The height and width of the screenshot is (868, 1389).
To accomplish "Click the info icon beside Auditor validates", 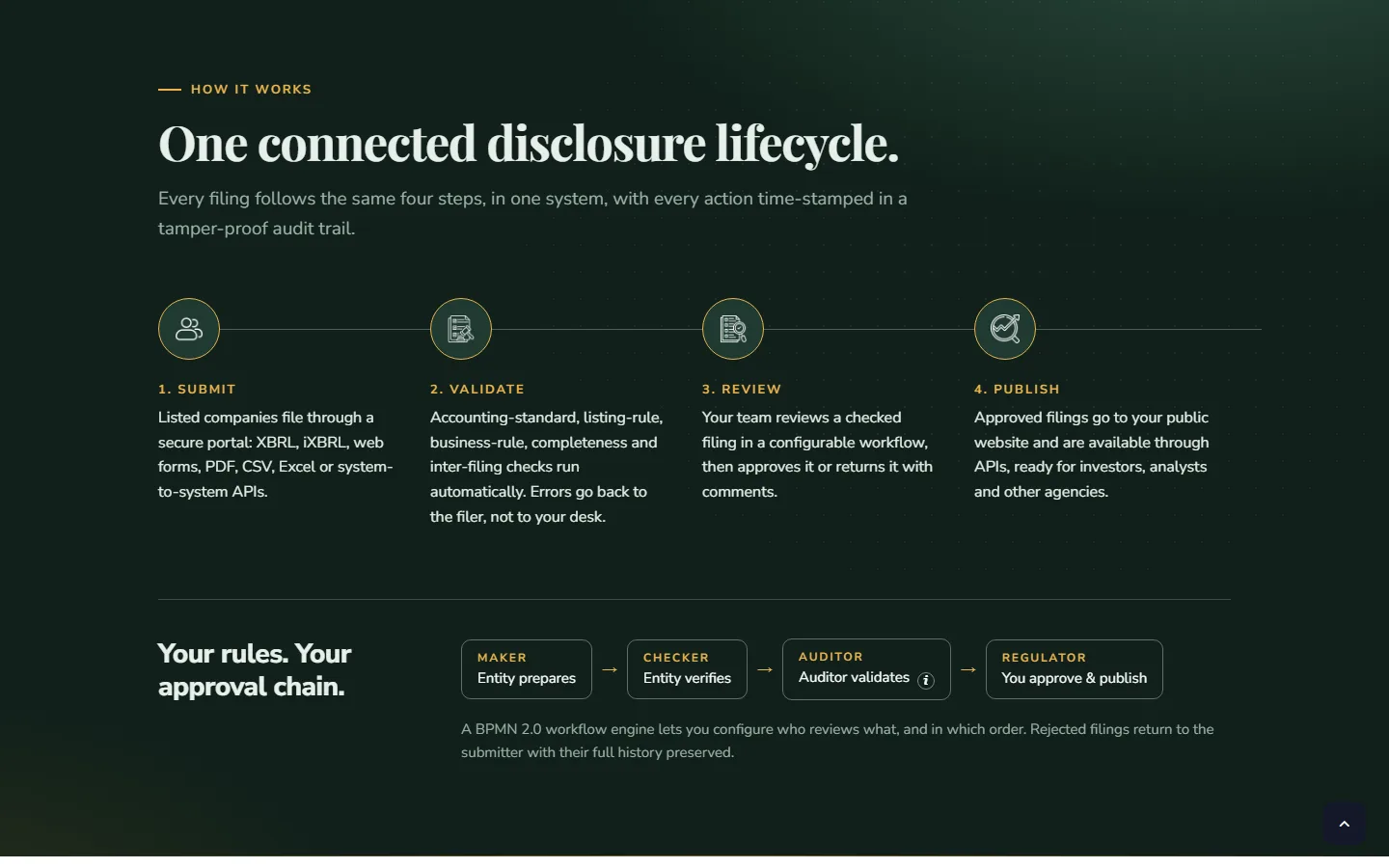I will 926,680.
